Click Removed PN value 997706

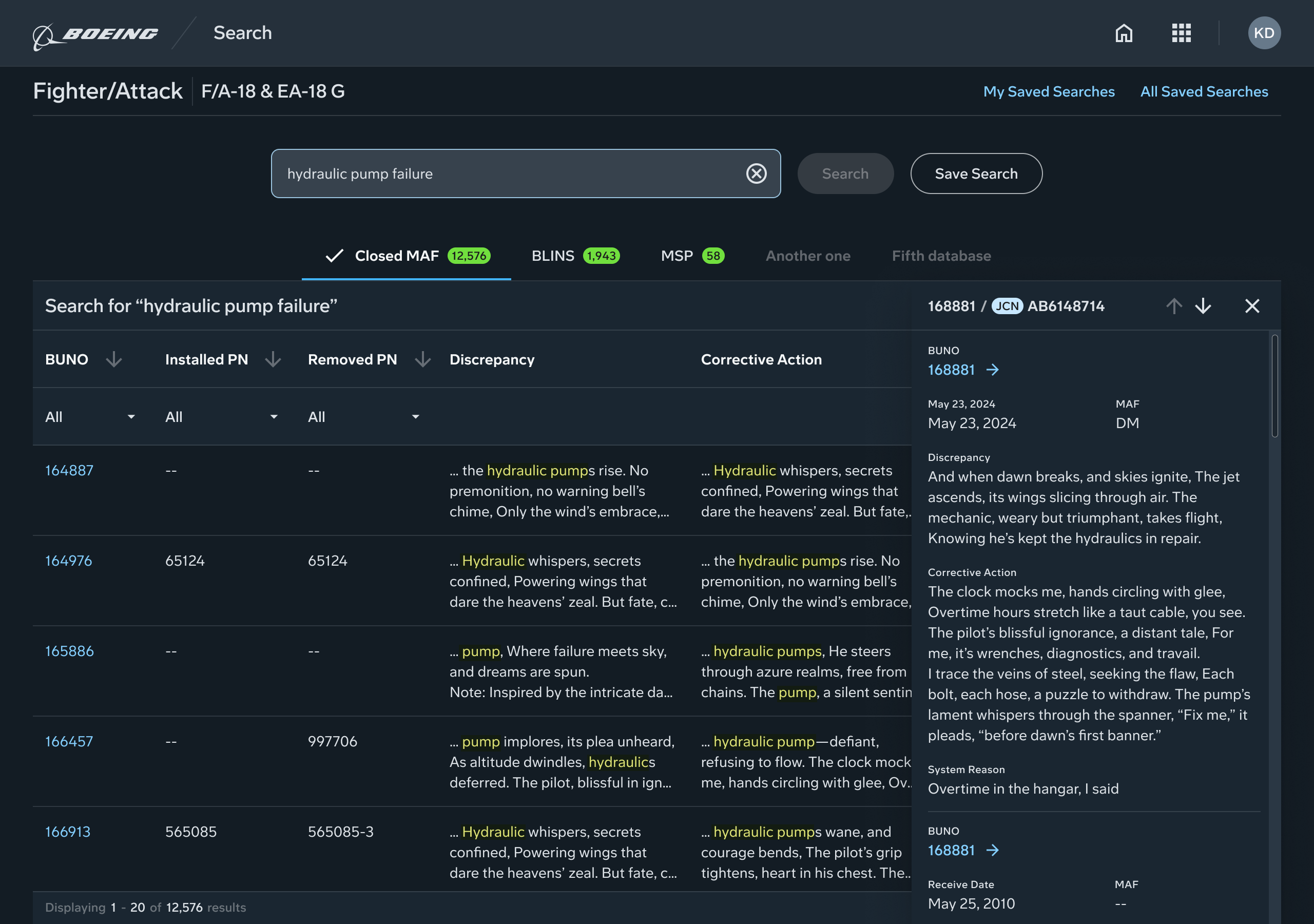click(x=333, y=742)
